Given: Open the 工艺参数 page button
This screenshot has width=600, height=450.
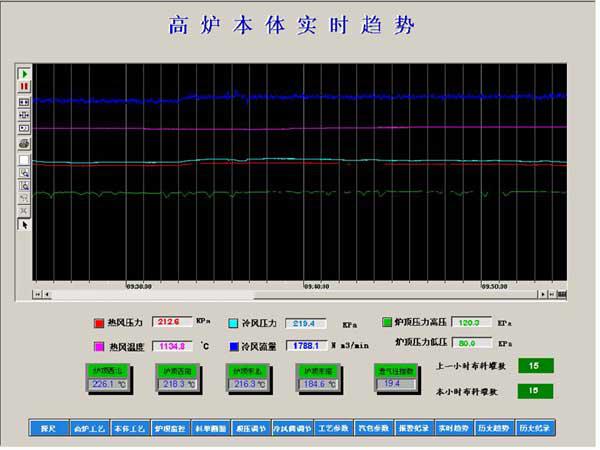Looking at the screenshot, I should pos(333,428).
